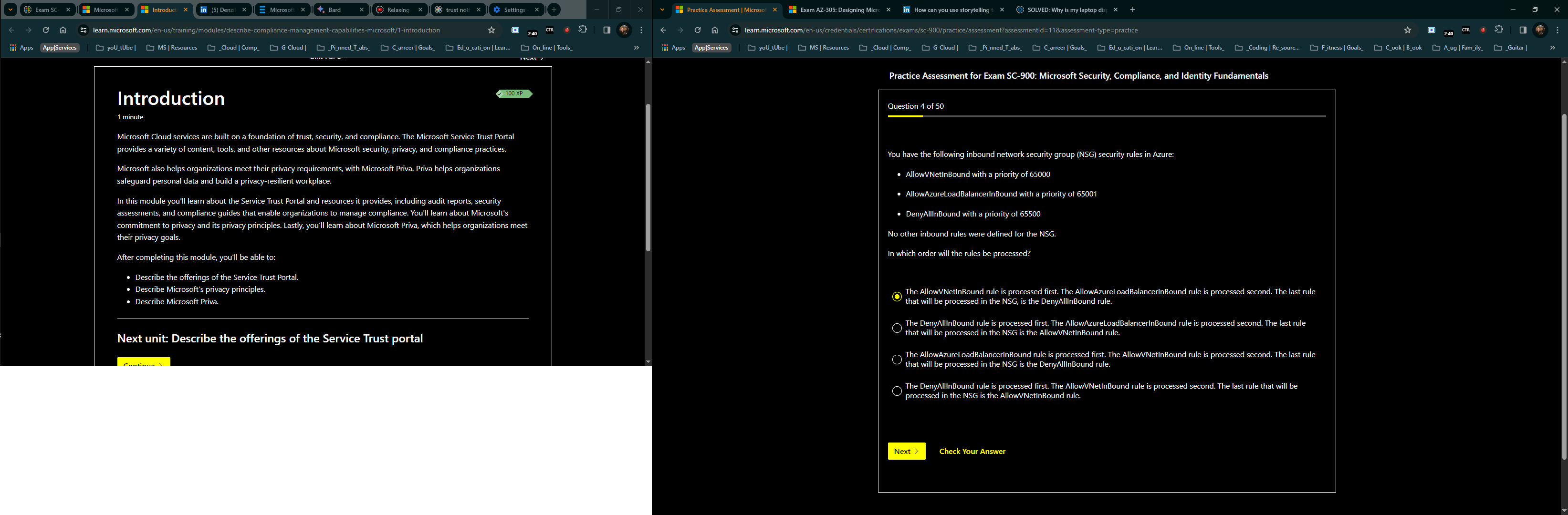Image resolution: width=1568 pixels, height=515 pixels.
Task: Go to home page in left browser window
Action: [x=63, y=30]
